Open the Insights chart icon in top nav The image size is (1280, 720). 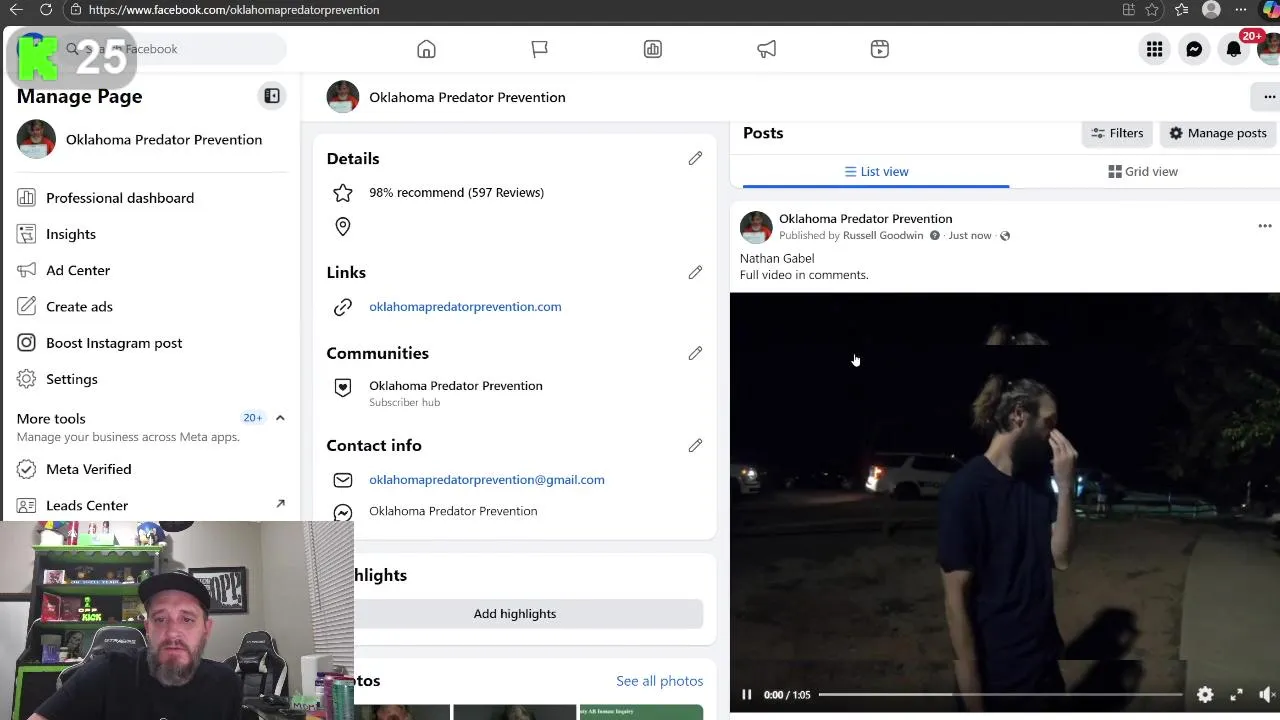point(653,49)
